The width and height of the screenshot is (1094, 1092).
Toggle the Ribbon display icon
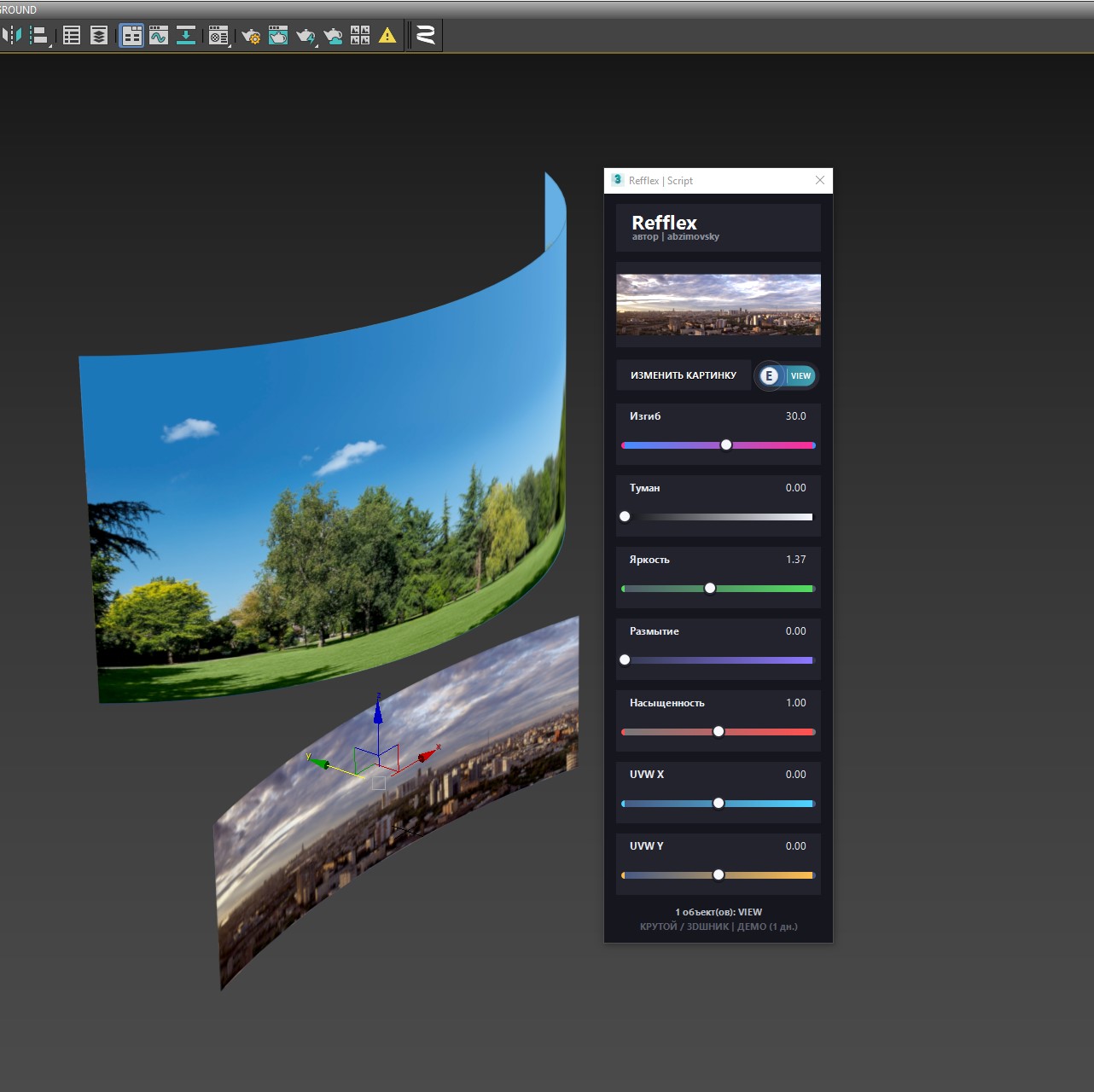(131, 35)
